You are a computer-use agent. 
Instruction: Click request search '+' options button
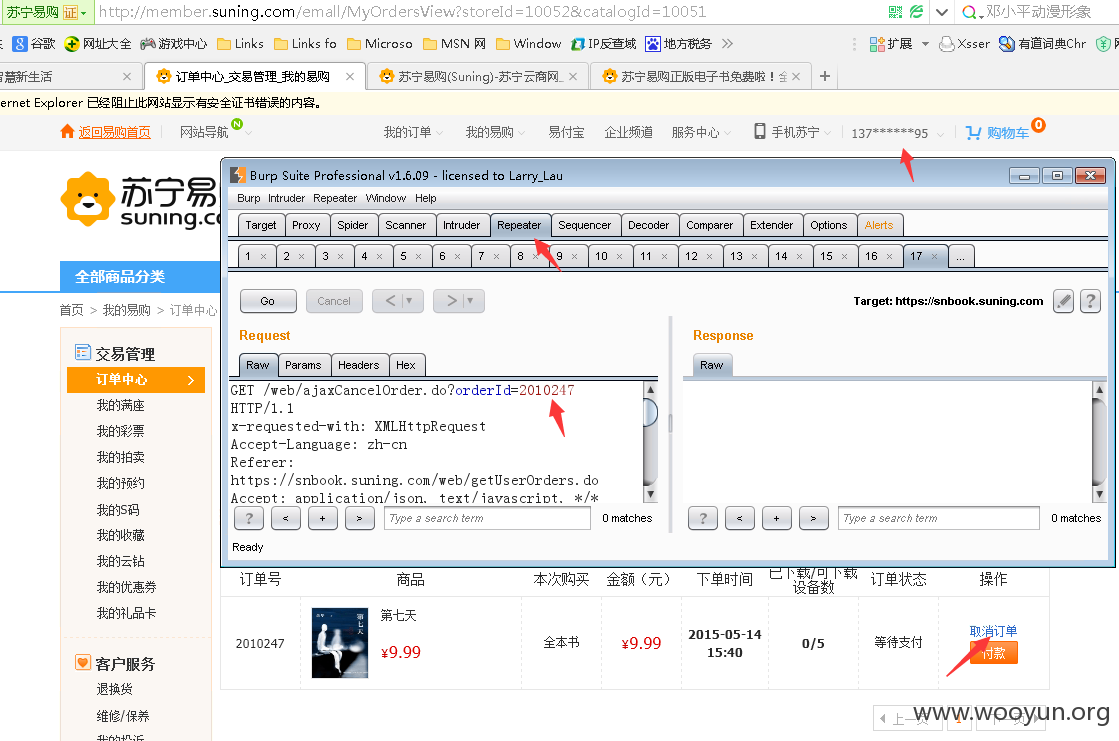click(323, 518)
